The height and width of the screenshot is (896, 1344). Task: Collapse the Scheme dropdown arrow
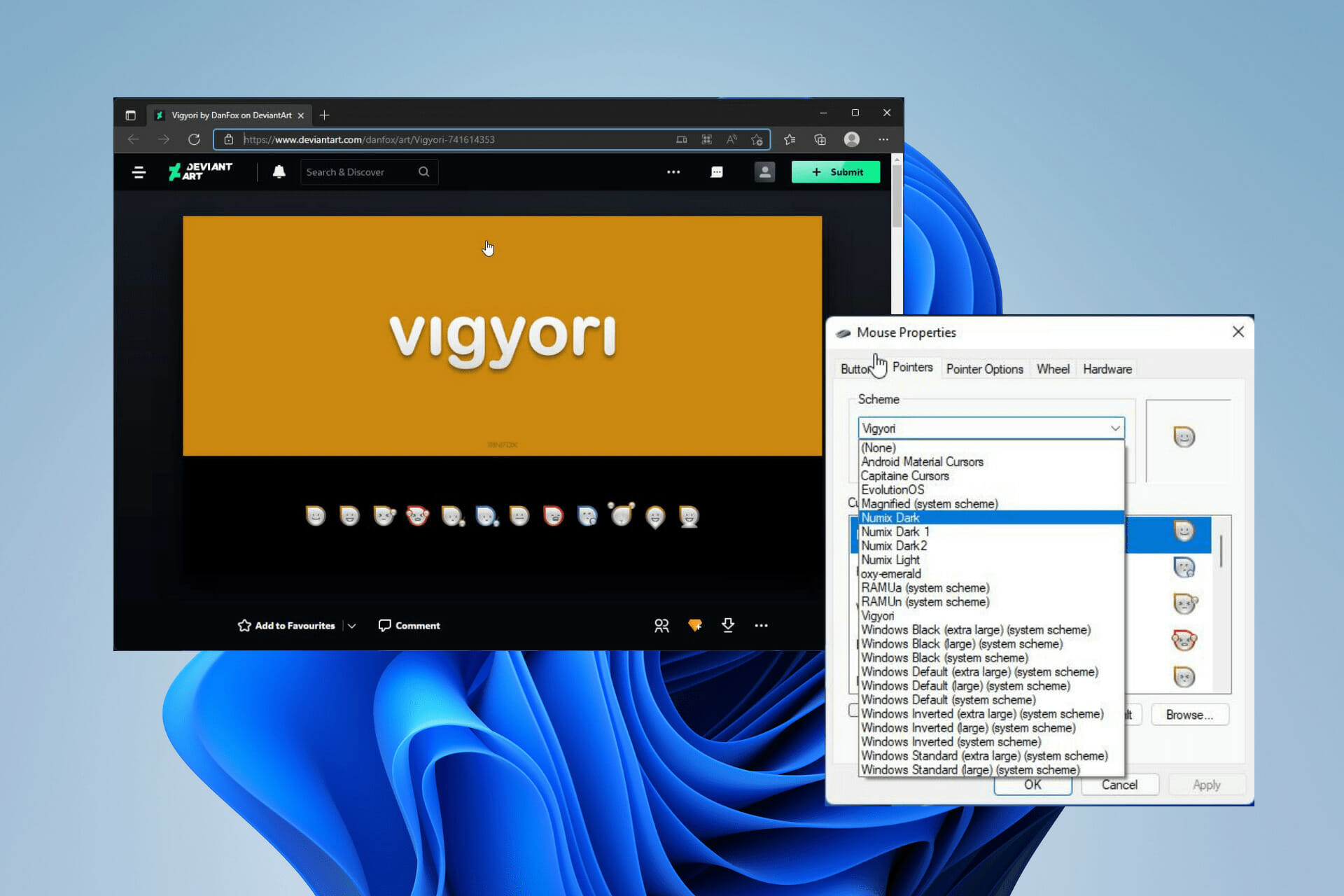click(1115, 428)
